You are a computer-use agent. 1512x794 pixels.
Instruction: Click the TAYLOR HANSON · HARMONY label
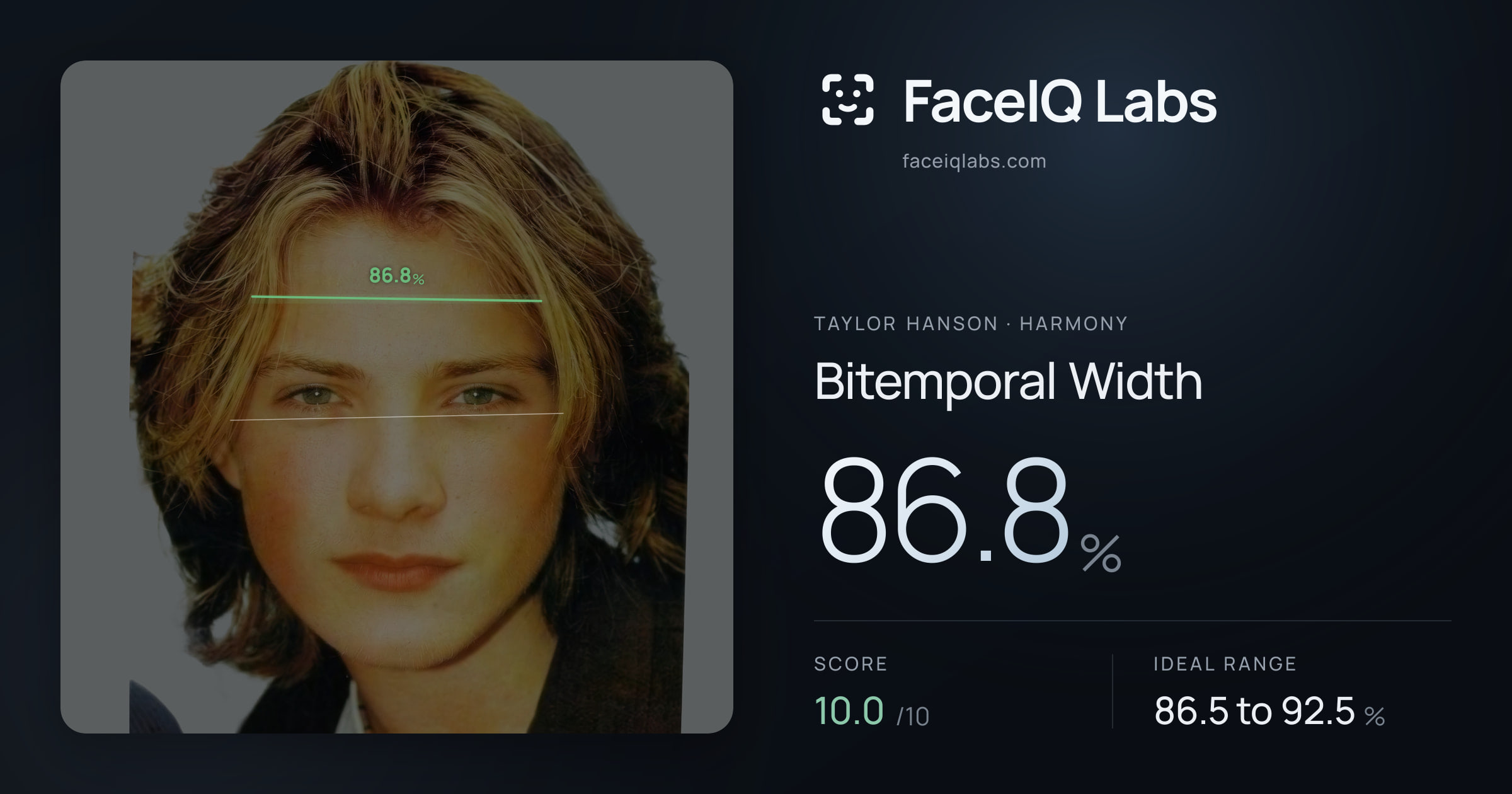pos(971,324)
